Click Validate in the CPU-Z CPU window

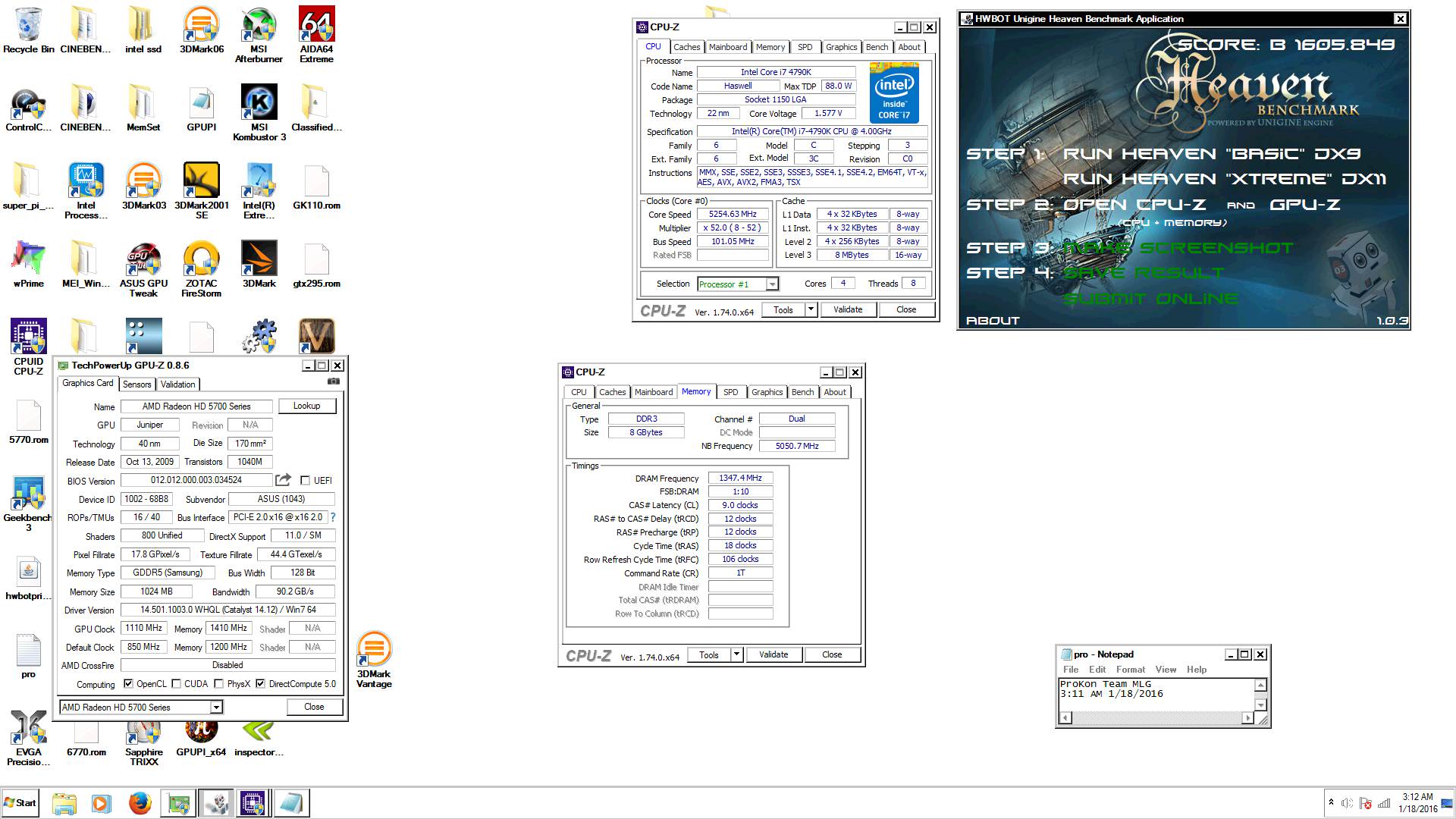[x=848, y=309]
